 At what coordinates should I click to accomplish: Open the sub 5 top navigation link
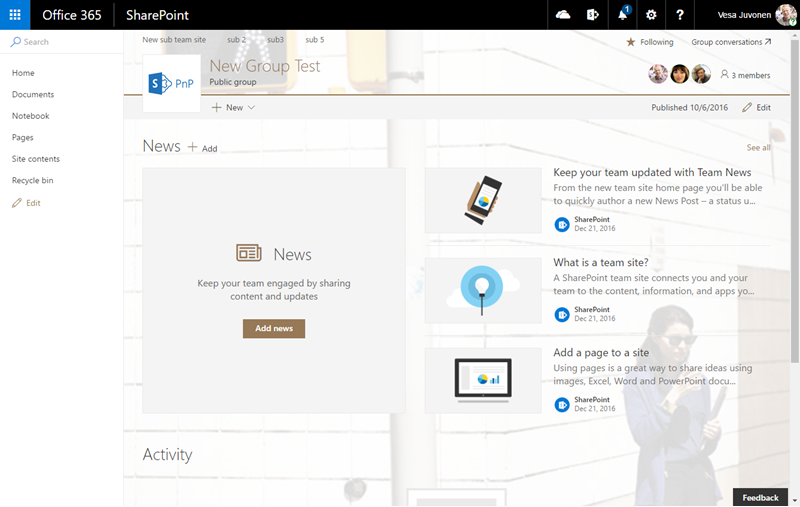[x=315, y=39]
